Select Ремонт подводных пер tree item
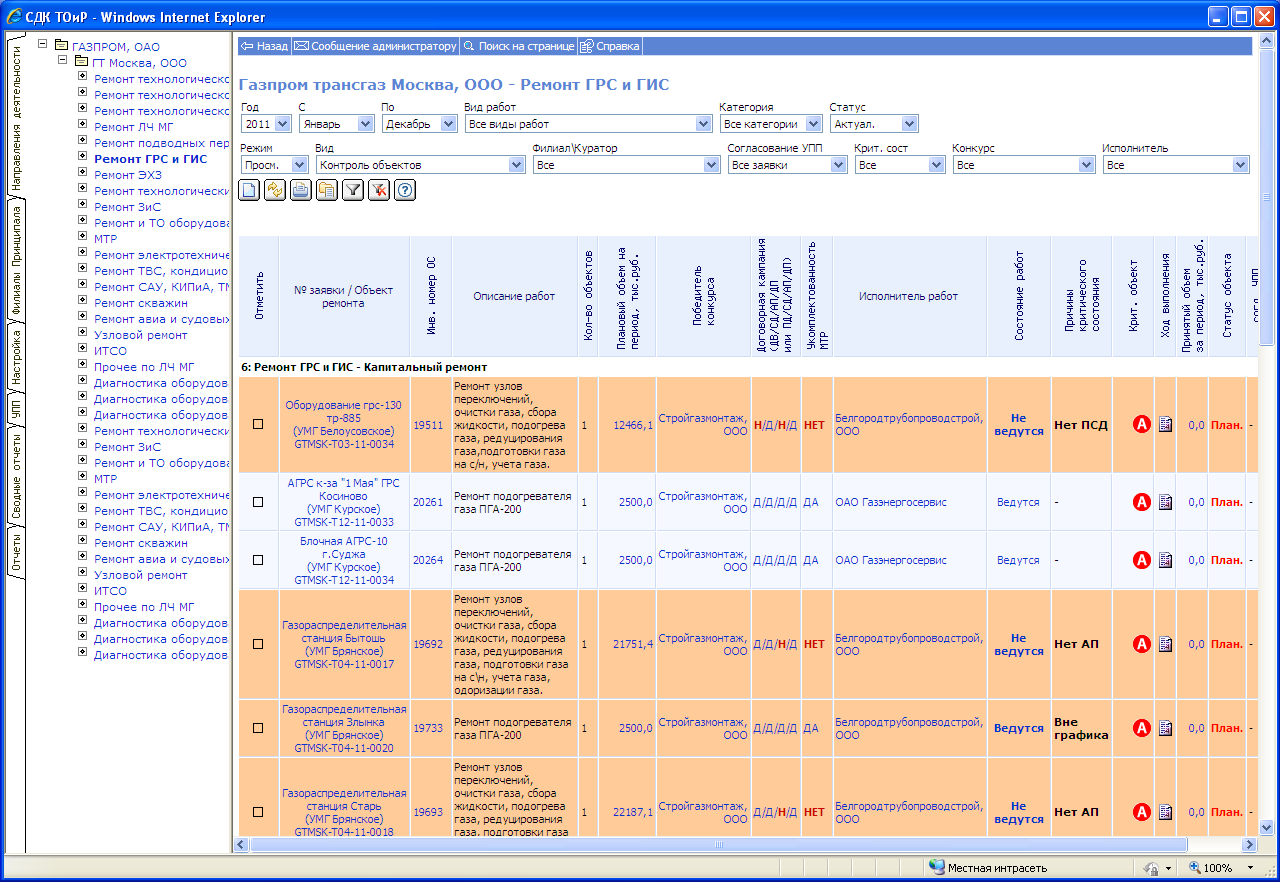The width and height of the screenshot is (1280, 882). (162, 143)
